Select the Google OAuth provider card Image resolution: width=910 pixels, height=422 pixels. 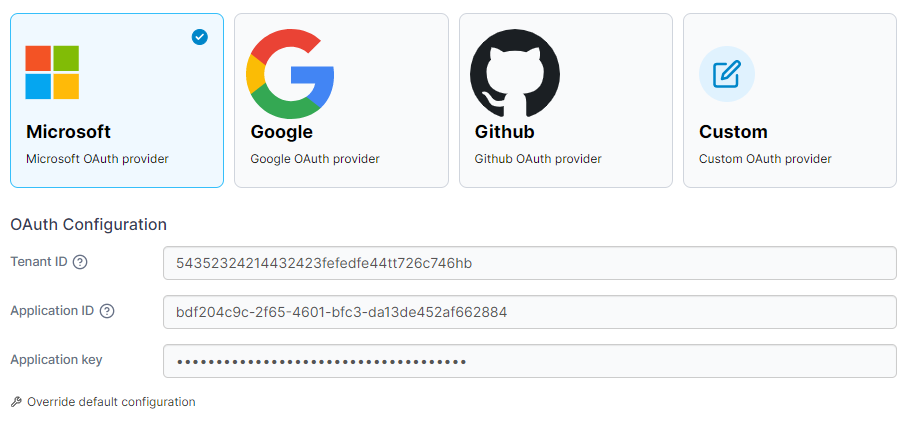(x=341, y=100)
